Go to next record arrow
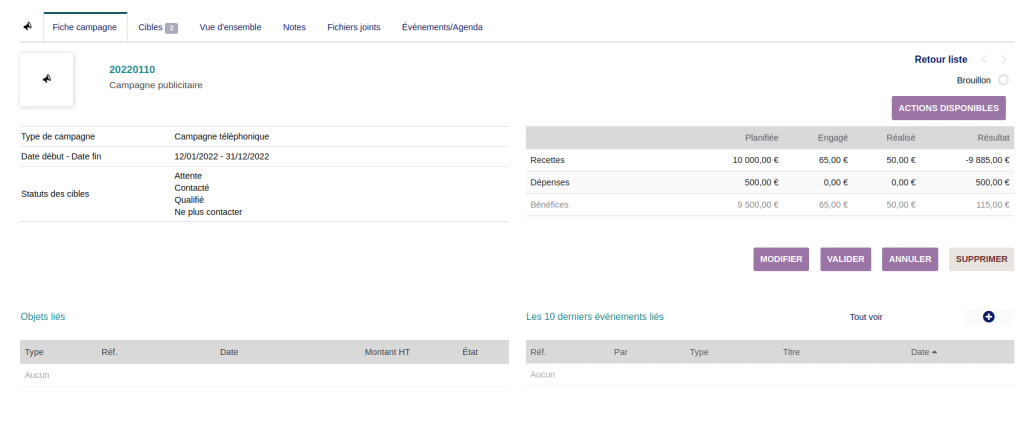This screenshot has width=1024, height=448. (1004, 60)
